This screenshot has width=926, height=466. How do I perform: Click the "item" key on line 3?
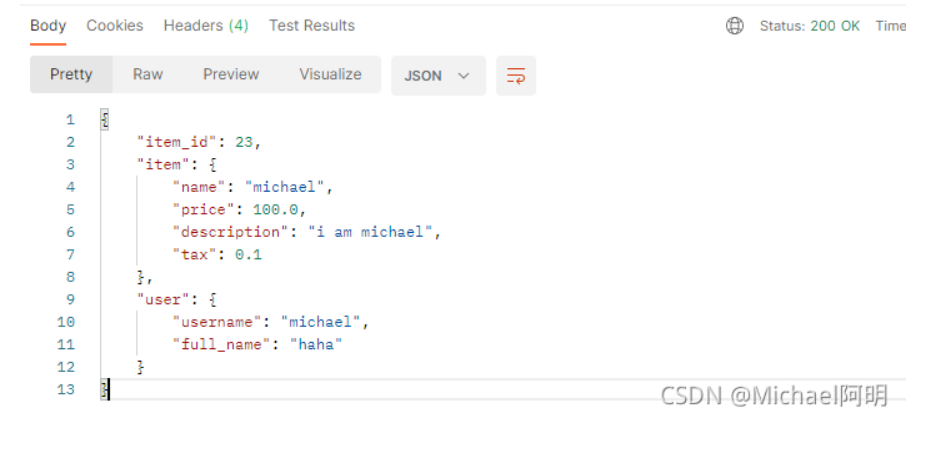coord(164,165)
